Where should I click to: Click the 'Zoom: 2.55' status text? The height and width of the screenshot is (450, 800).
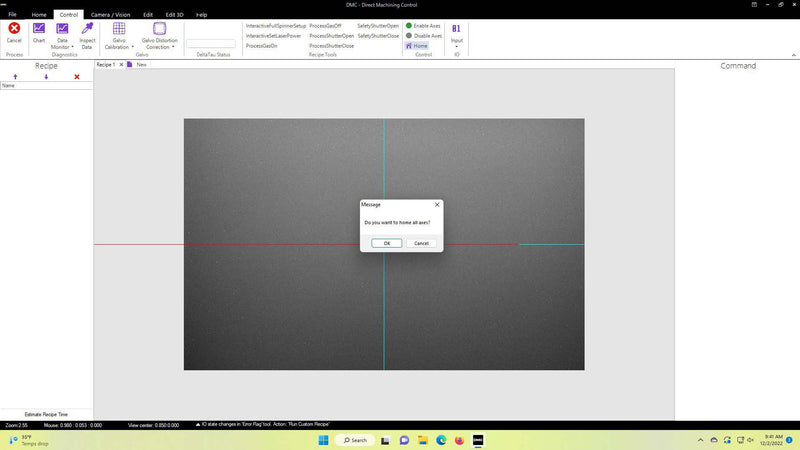16,425
